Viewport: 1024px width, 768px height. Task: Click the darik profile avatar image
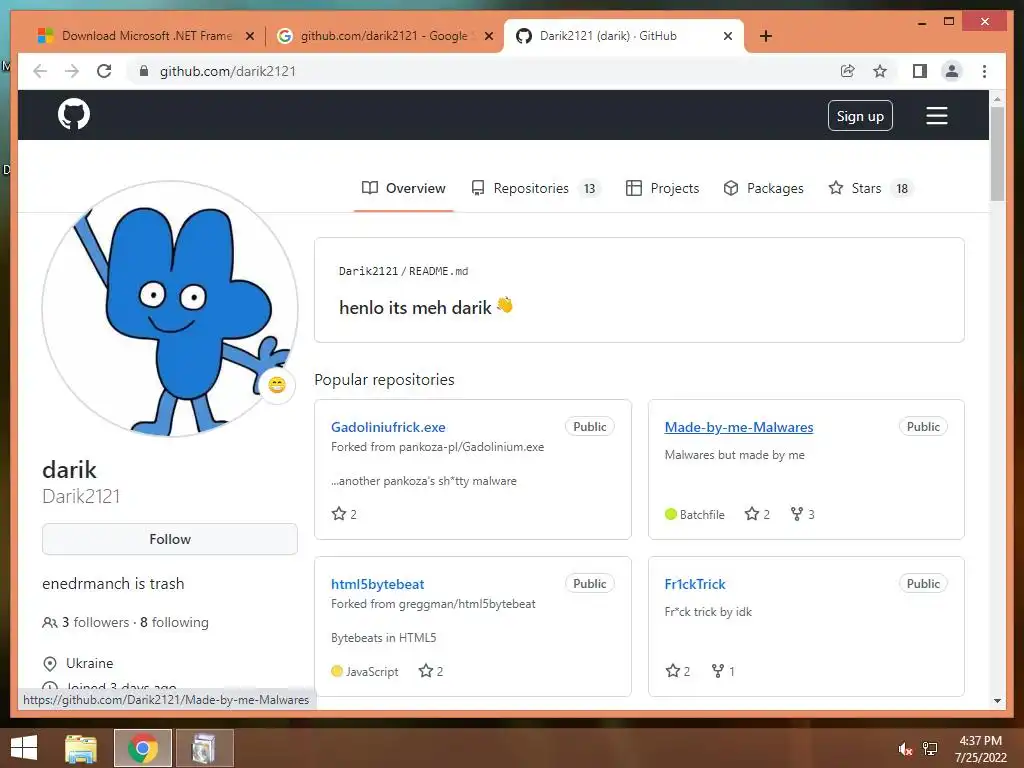(x=170, y=308)
